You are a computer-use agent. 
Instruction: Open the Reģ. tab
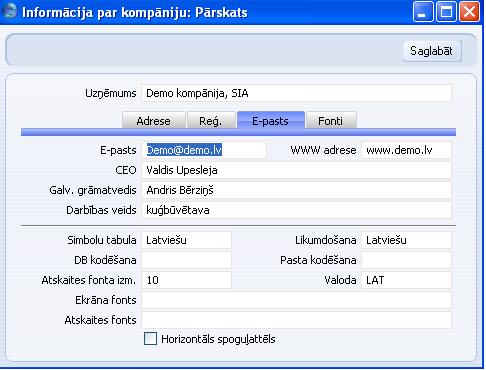coord(211,120)
